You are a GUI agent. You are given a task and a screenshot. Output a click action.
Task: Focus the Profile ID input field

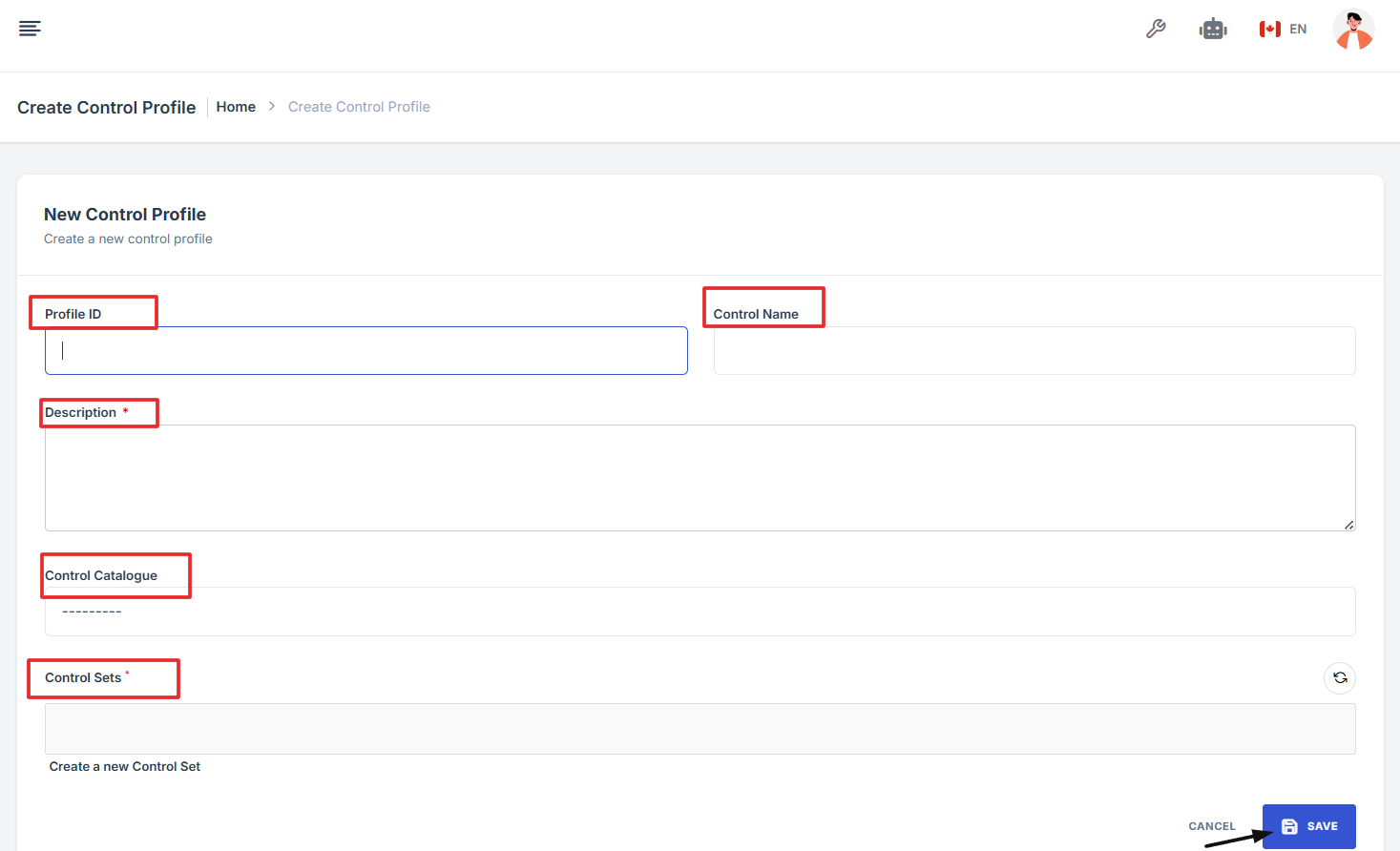pyautogui.click(x=366, y=351)
